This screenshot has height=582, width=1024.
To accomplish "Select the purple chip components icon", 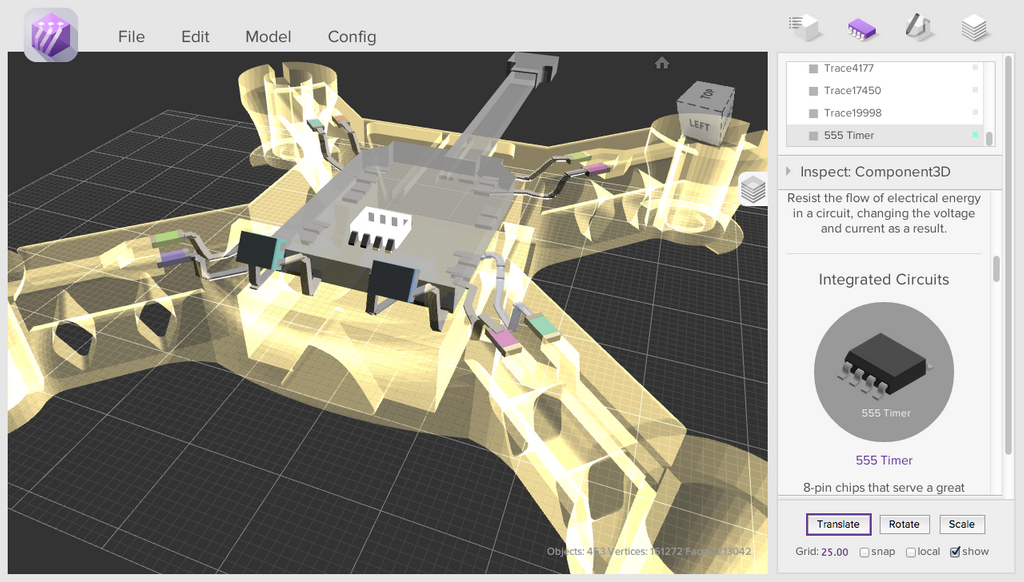I will pos(861,27).
